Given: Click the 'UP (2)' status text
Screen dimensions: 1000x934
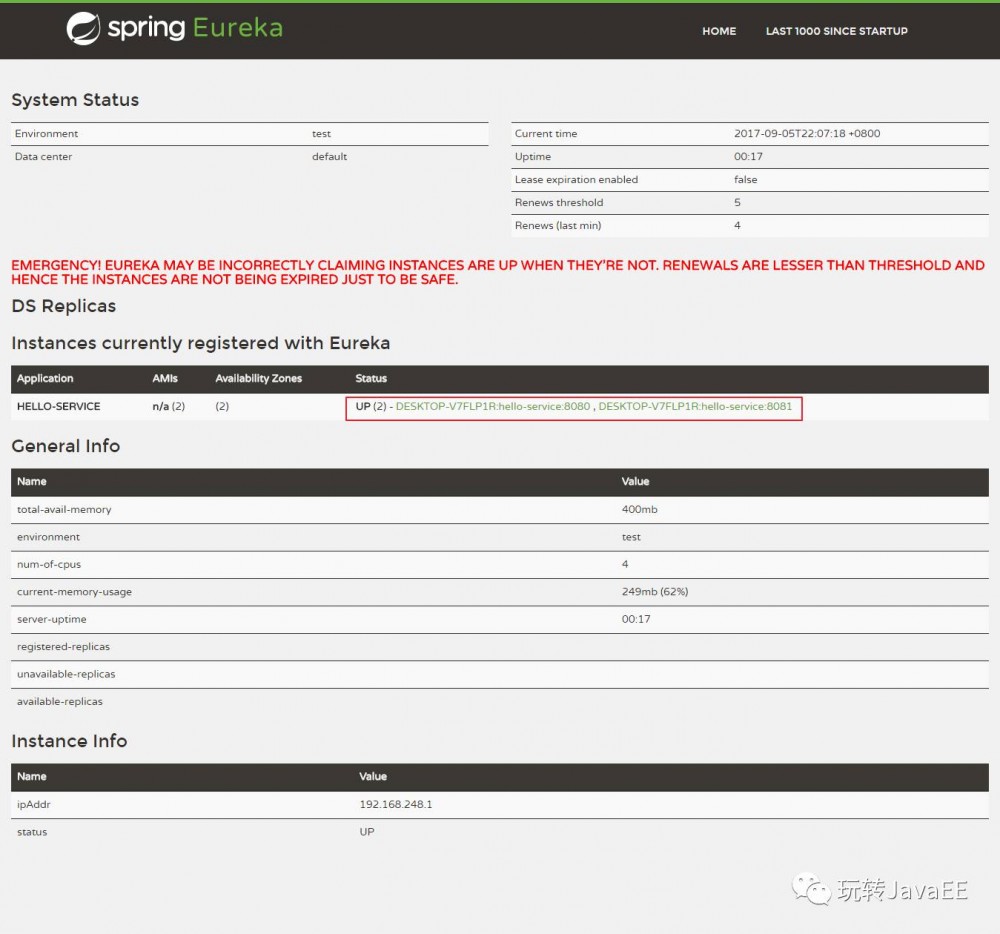Looking at the screenshot, I should click(371, 406).
